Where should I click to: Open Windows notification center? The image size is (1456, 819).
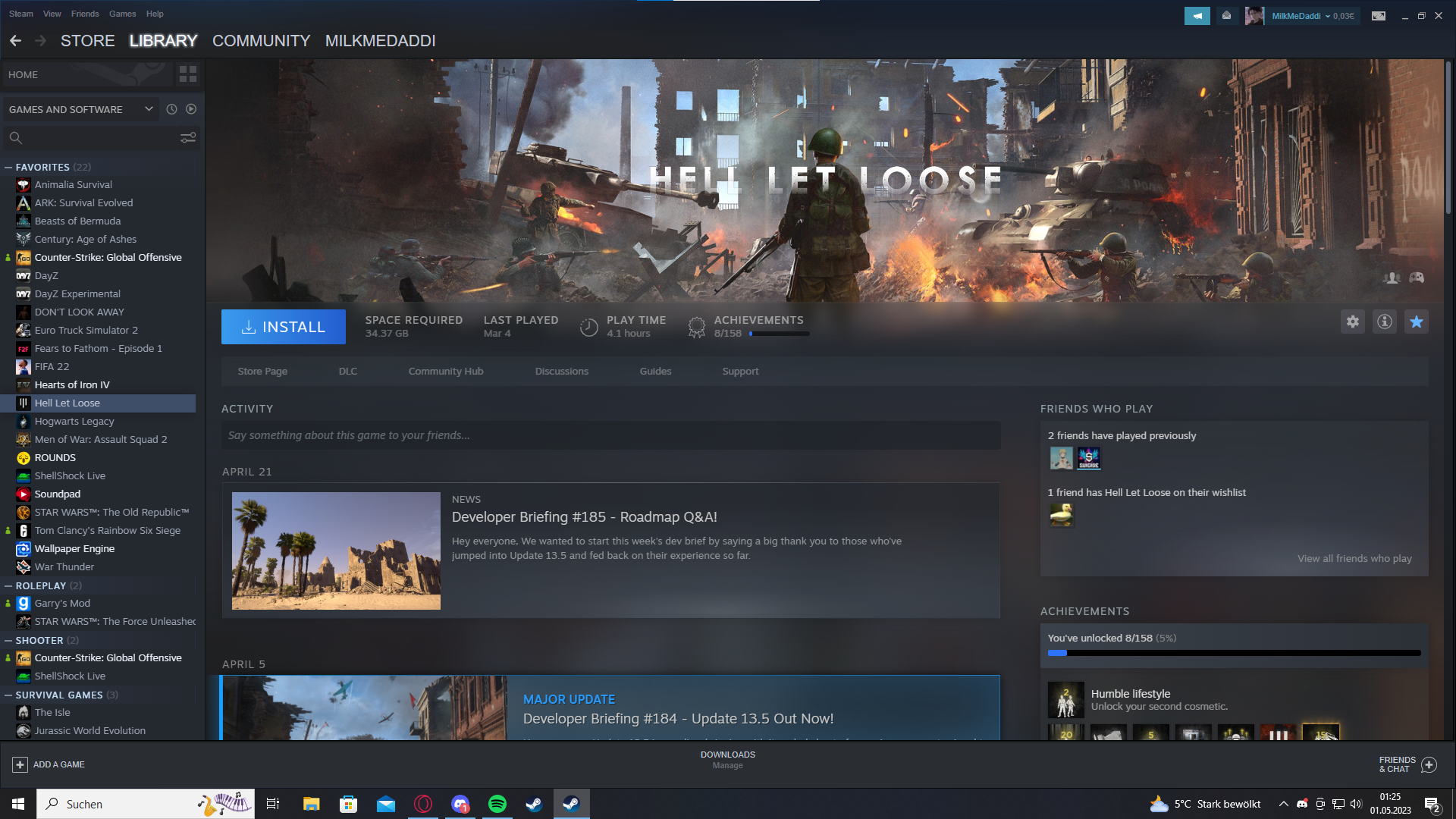pos(1432,804)
